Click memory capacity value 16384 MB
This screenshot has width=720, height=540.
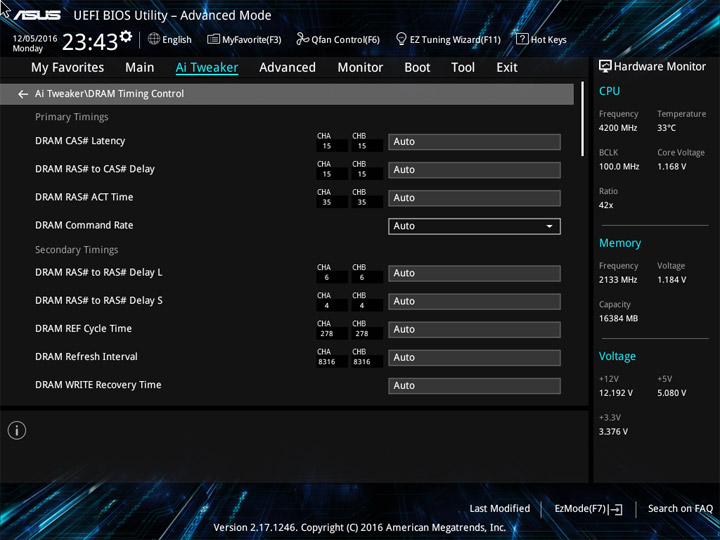(618, 318)
